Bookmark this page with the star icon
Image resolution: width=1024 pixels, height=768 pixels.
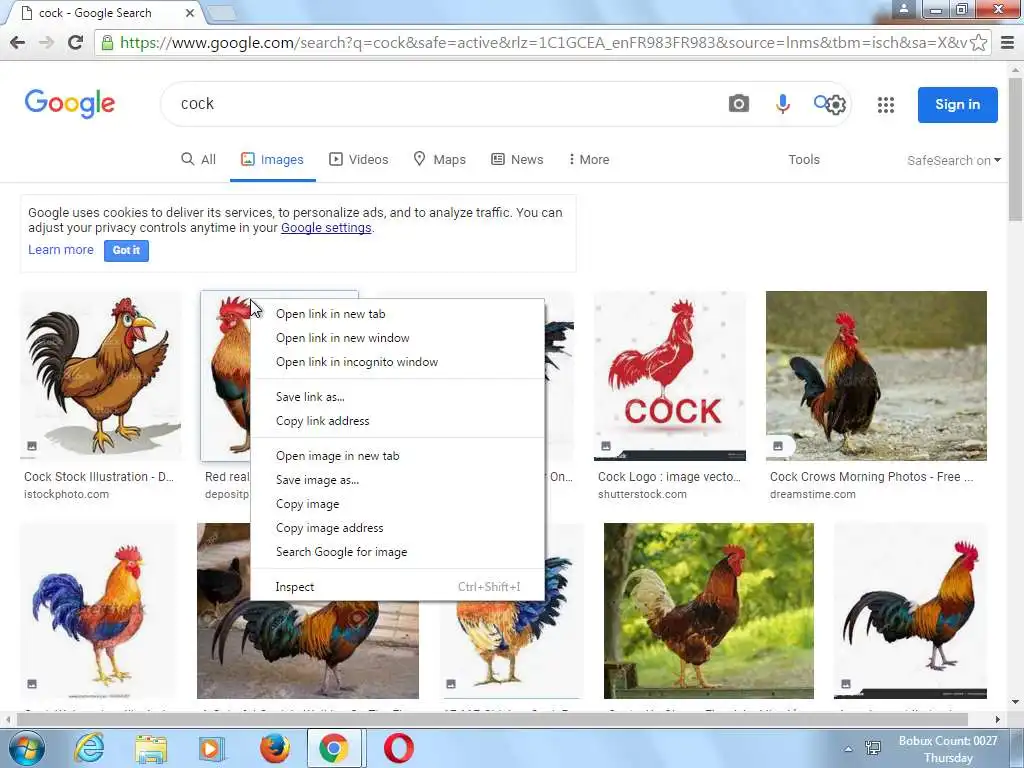pos(978,43)
